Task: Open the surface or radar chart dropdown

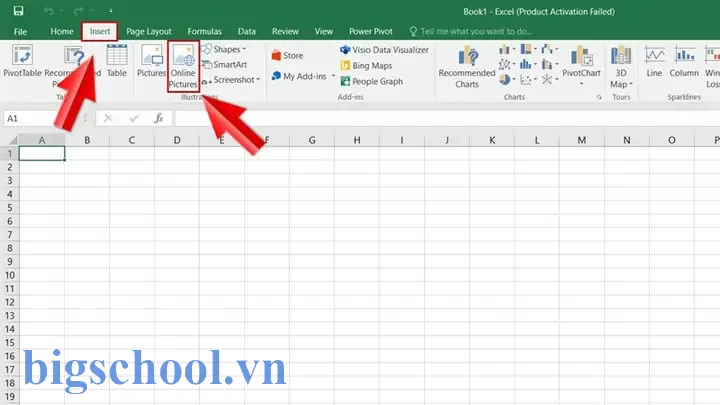Action: (550, 79)
